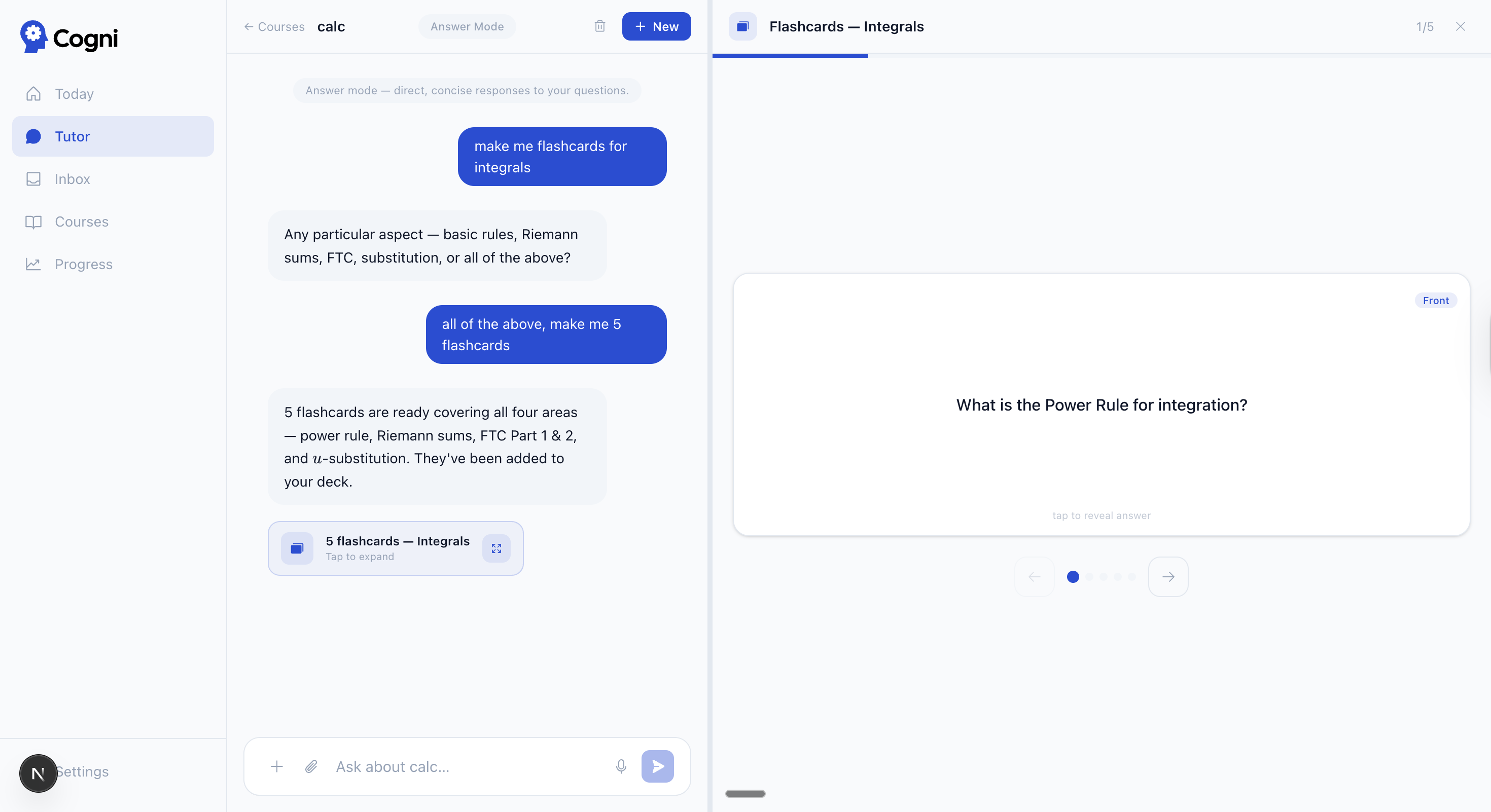Viewport: 1491px width, 812px height.
Task: Go back to Courses via arrow link
Action: click(274, 26)
